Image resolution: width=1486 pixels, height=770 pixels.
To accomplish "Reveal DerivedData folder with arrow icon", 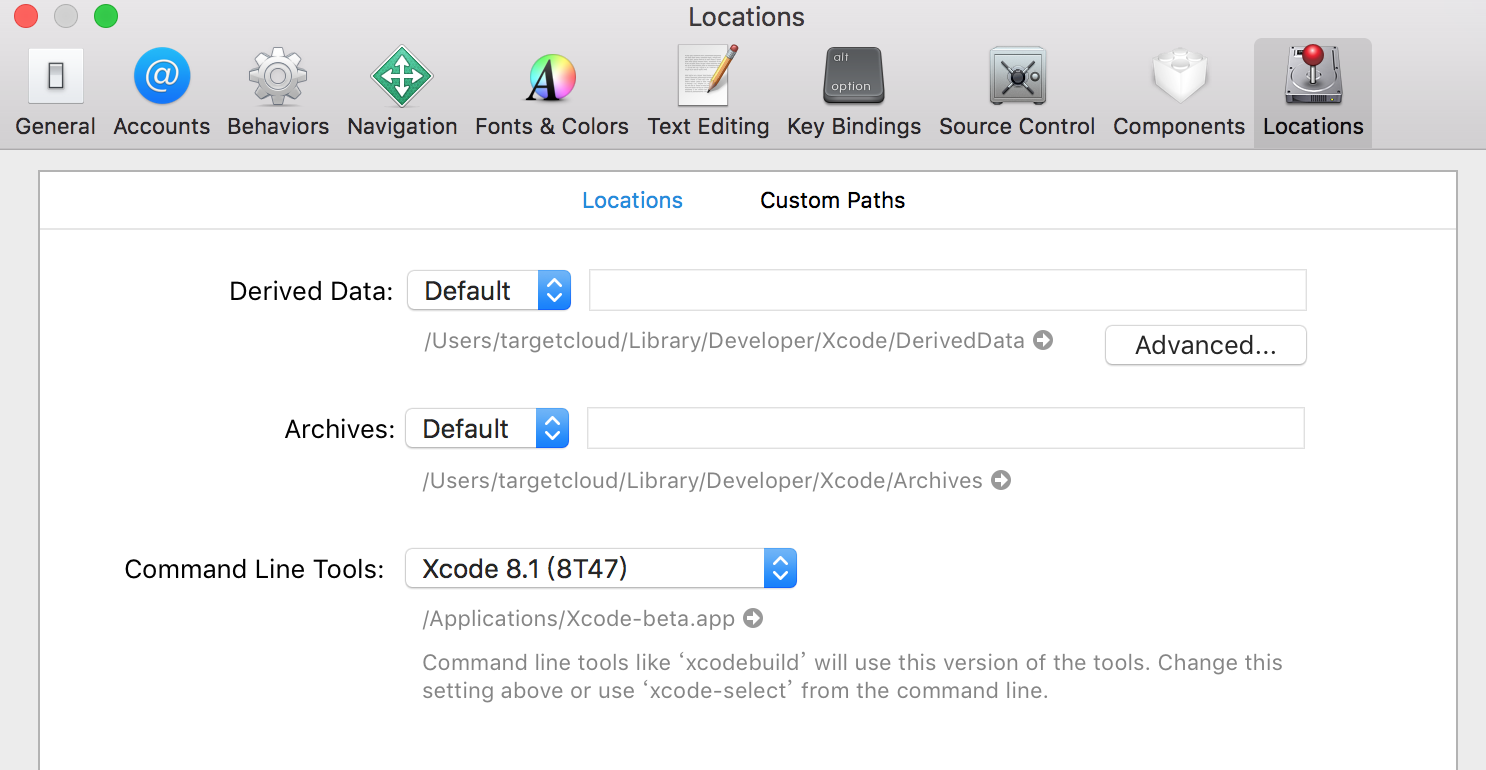I will click(1043, 341).
